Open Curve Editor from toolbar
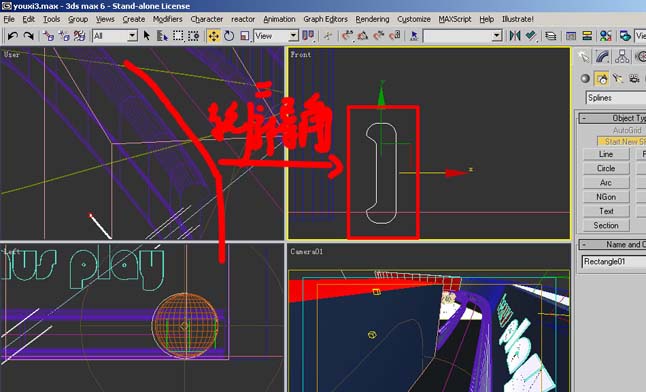The width and height of the screenshot is (646, 392). click(x=571, y=36)
